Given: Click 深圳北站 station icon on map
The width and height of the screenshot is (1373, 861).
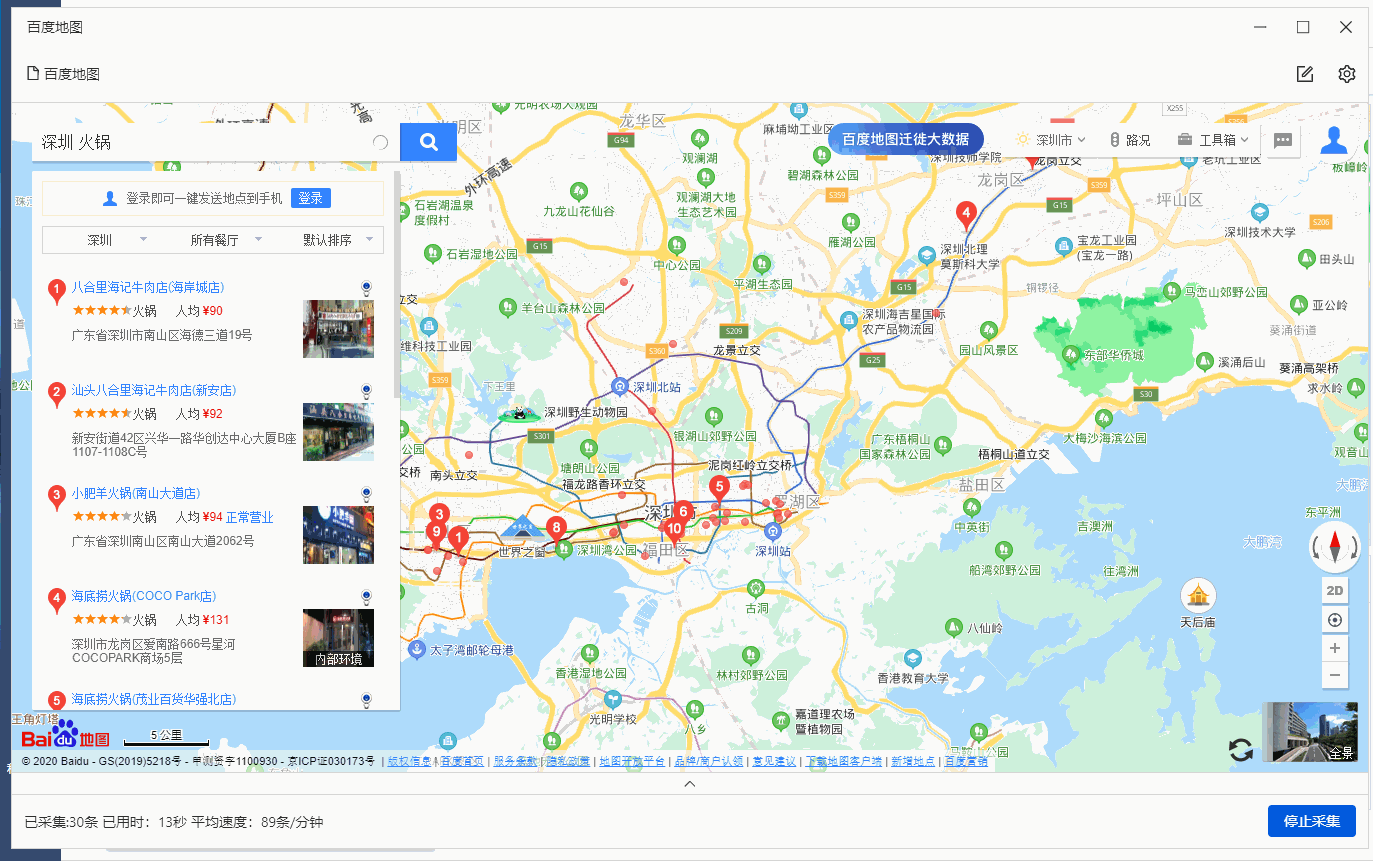Looking at the screenshot, I should tap(620, 386).
